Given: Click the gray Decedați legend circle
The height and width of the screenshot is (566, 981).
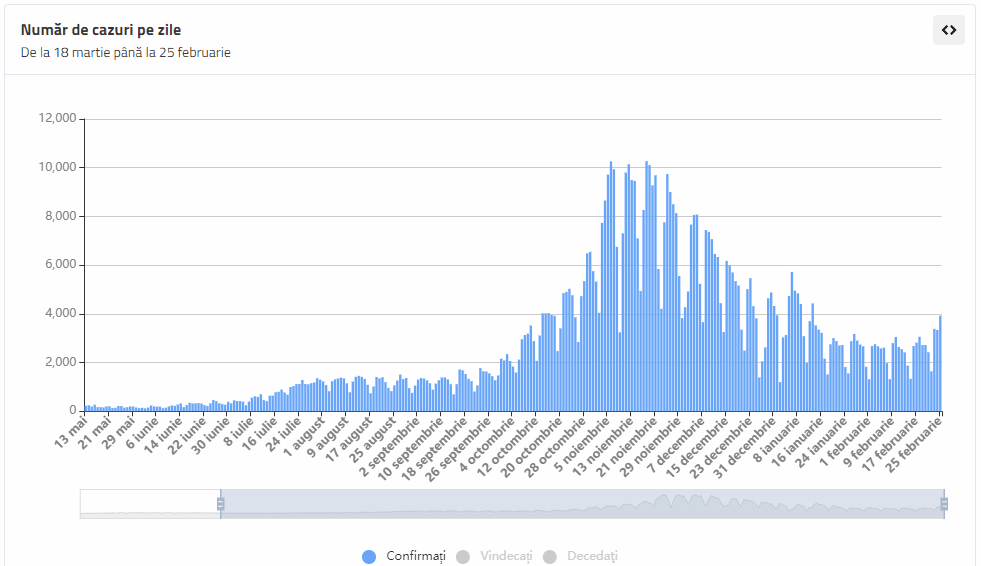Looking at the screenshot, I should click(549, 557).
